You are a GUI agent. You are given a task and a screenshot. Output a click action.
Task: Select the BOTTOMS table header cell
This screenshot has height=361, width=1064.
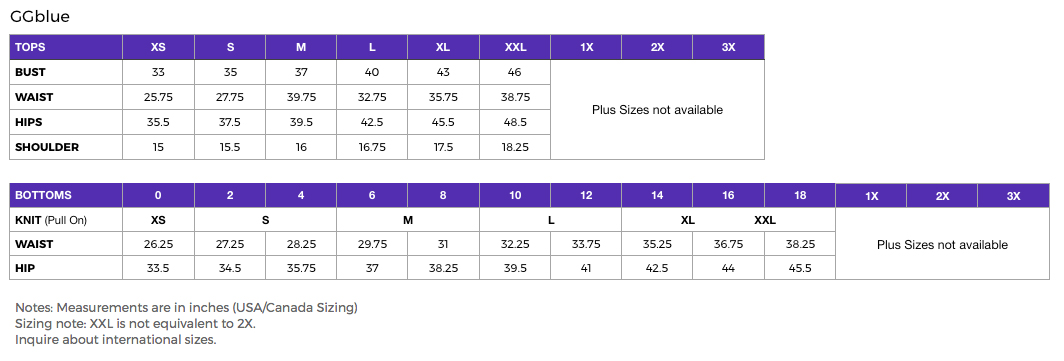pyautogui.click(x=66, y=195)
